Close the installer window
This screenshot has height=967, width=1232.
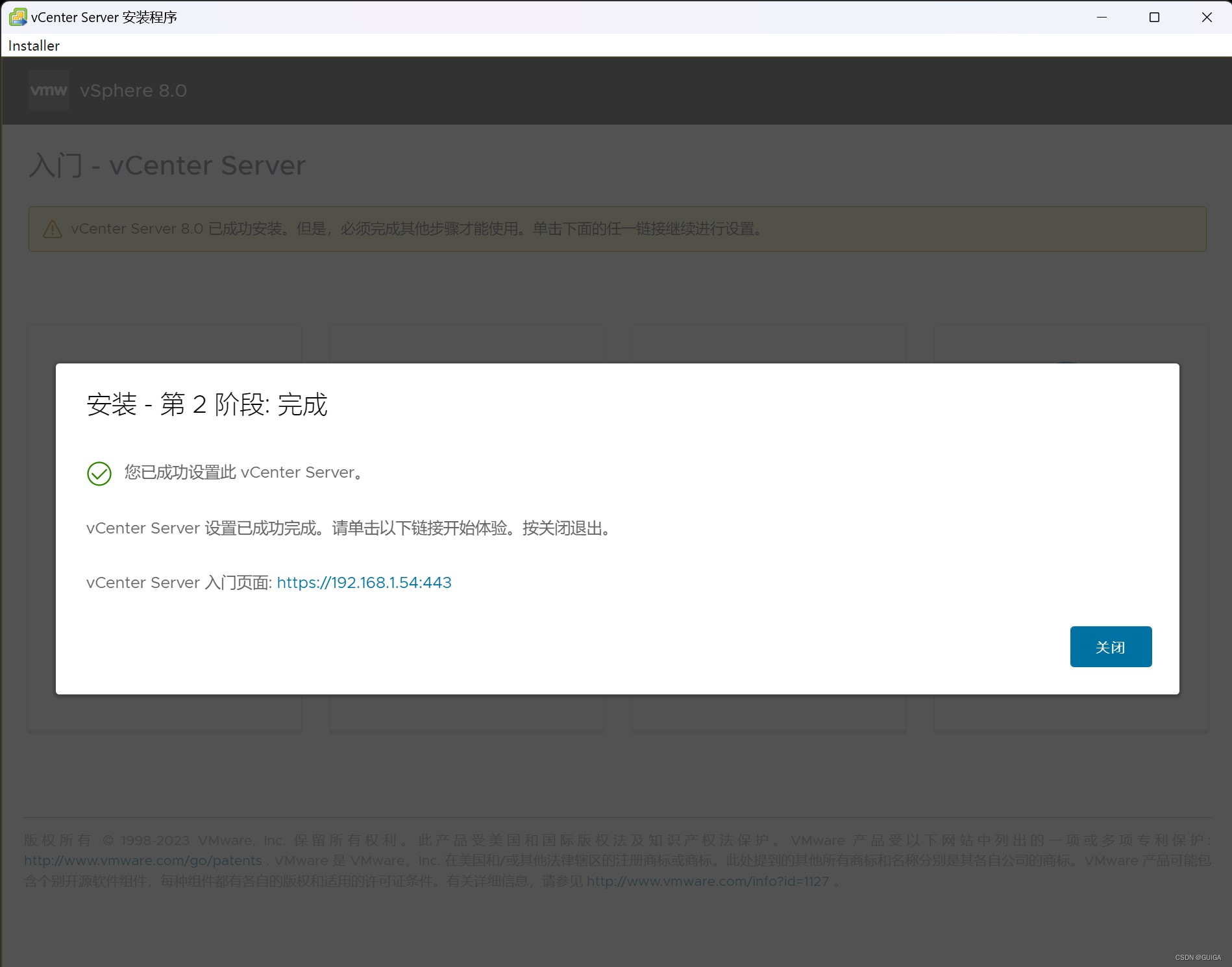tap(1207, 17)
